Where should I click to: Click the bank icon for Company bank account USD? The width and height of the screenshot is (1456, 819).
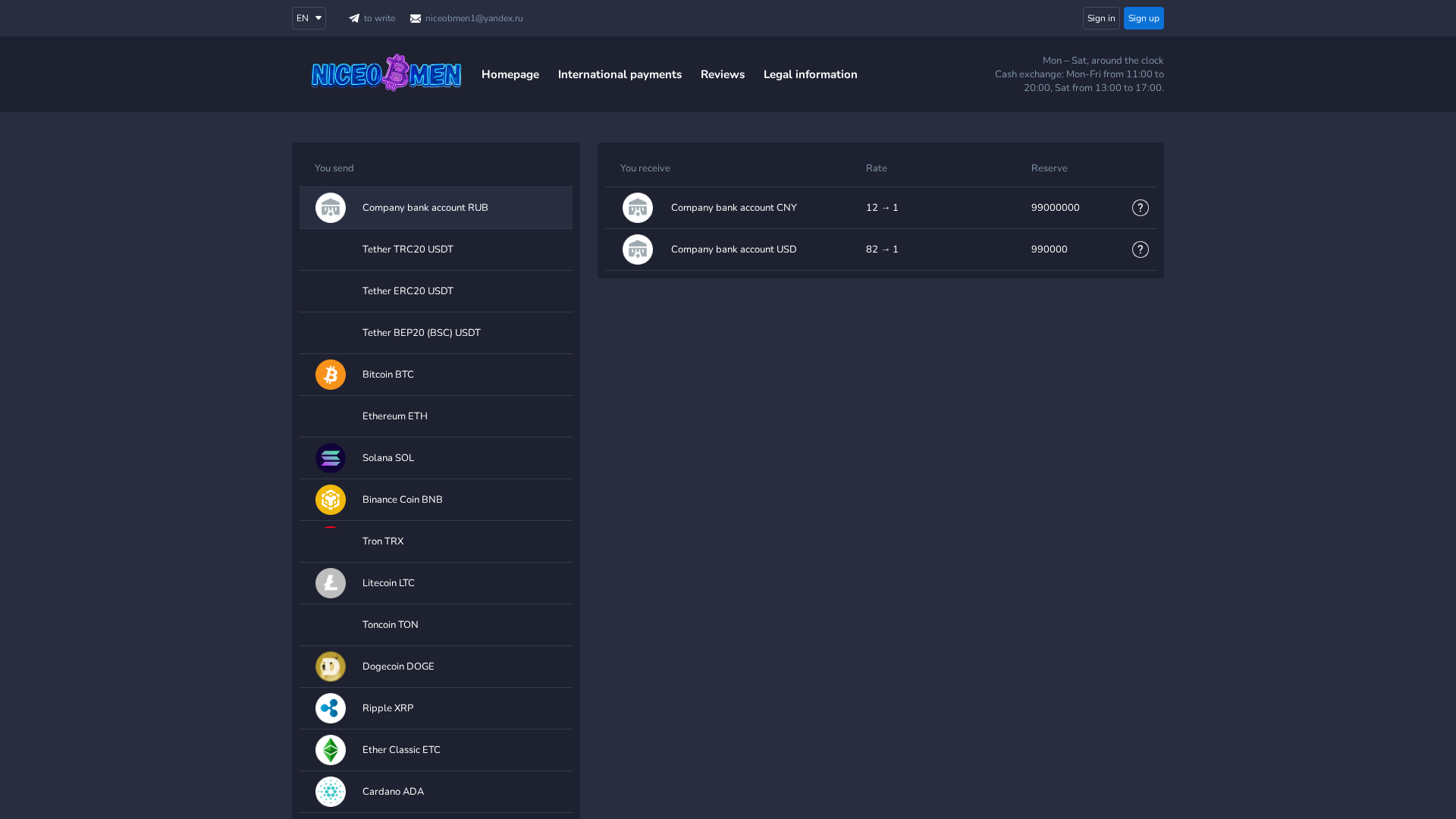[x=638, y=249]
